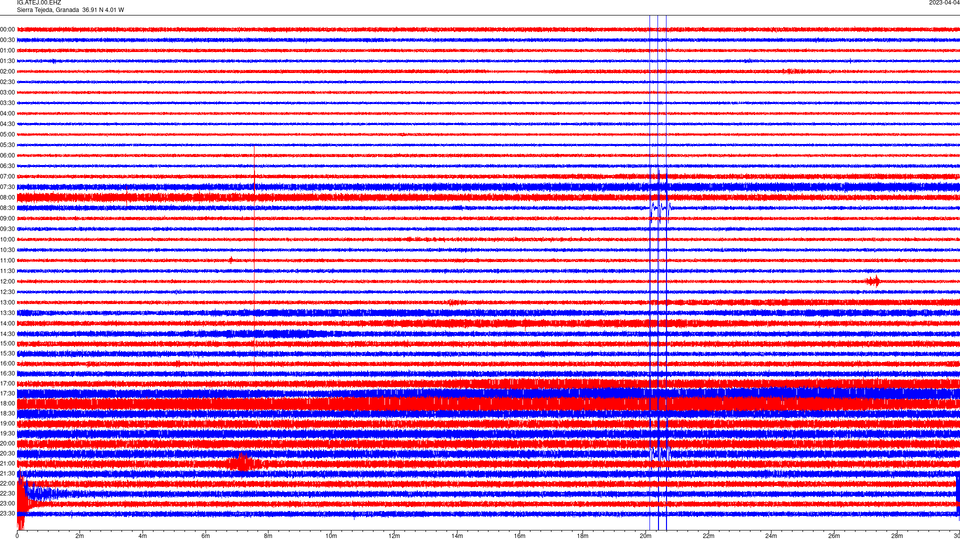
Task: Click the station code IG.ATEJ.00.EHZ header
Action: click(x=39, y=3)
